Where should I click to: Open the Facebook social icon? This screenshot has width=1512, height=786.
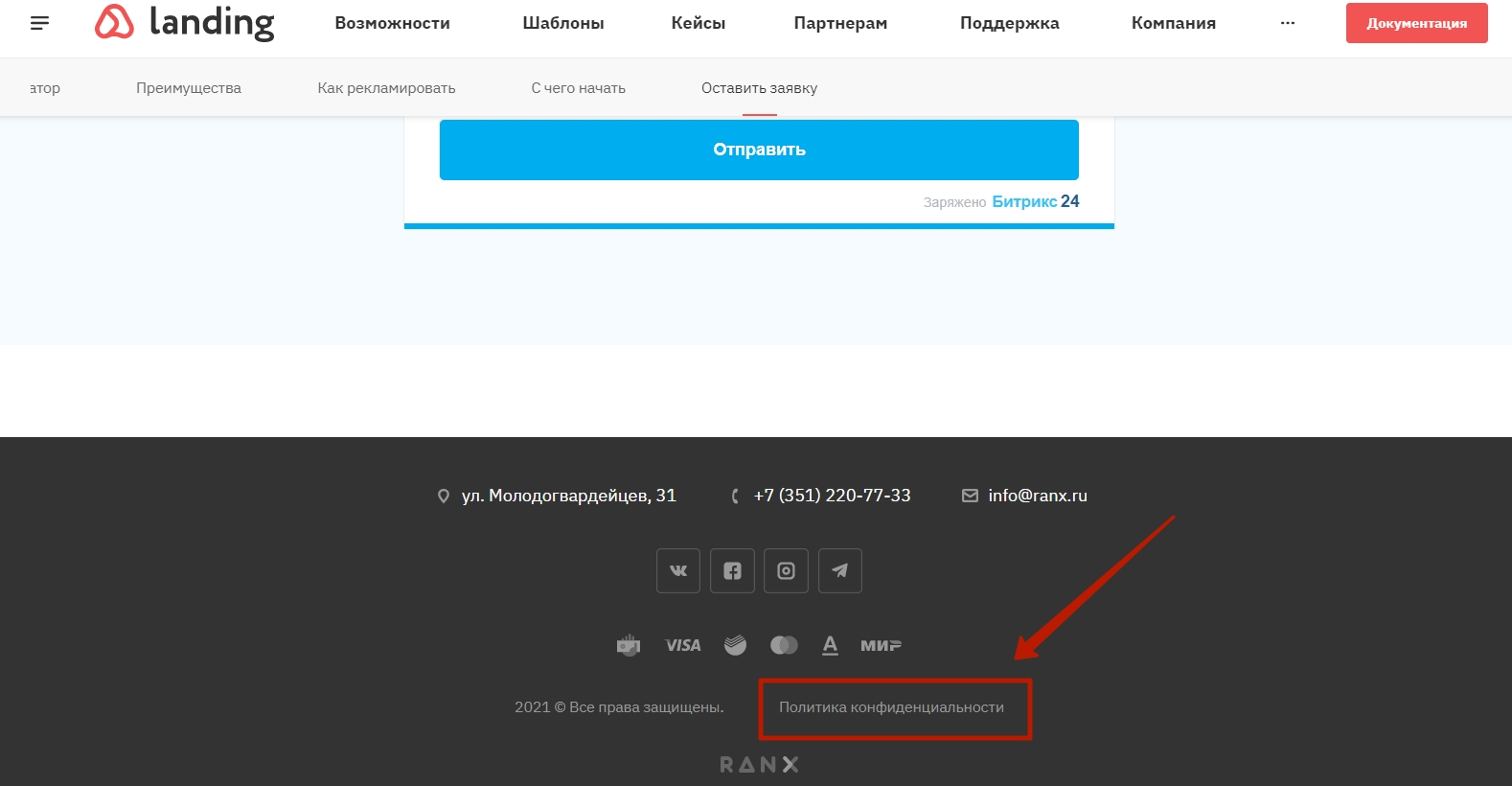pos(732,570)
